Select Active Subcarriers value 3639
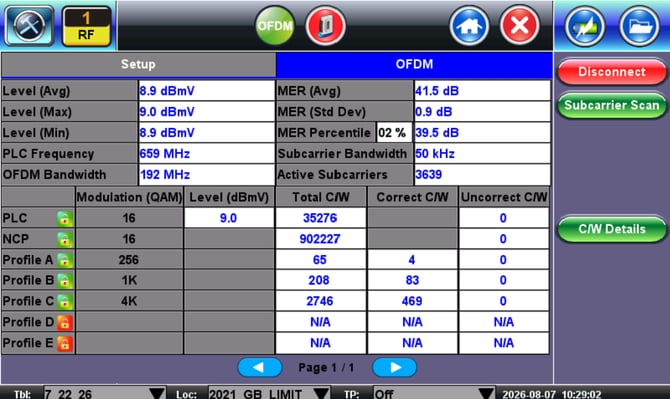 (482, 175)
